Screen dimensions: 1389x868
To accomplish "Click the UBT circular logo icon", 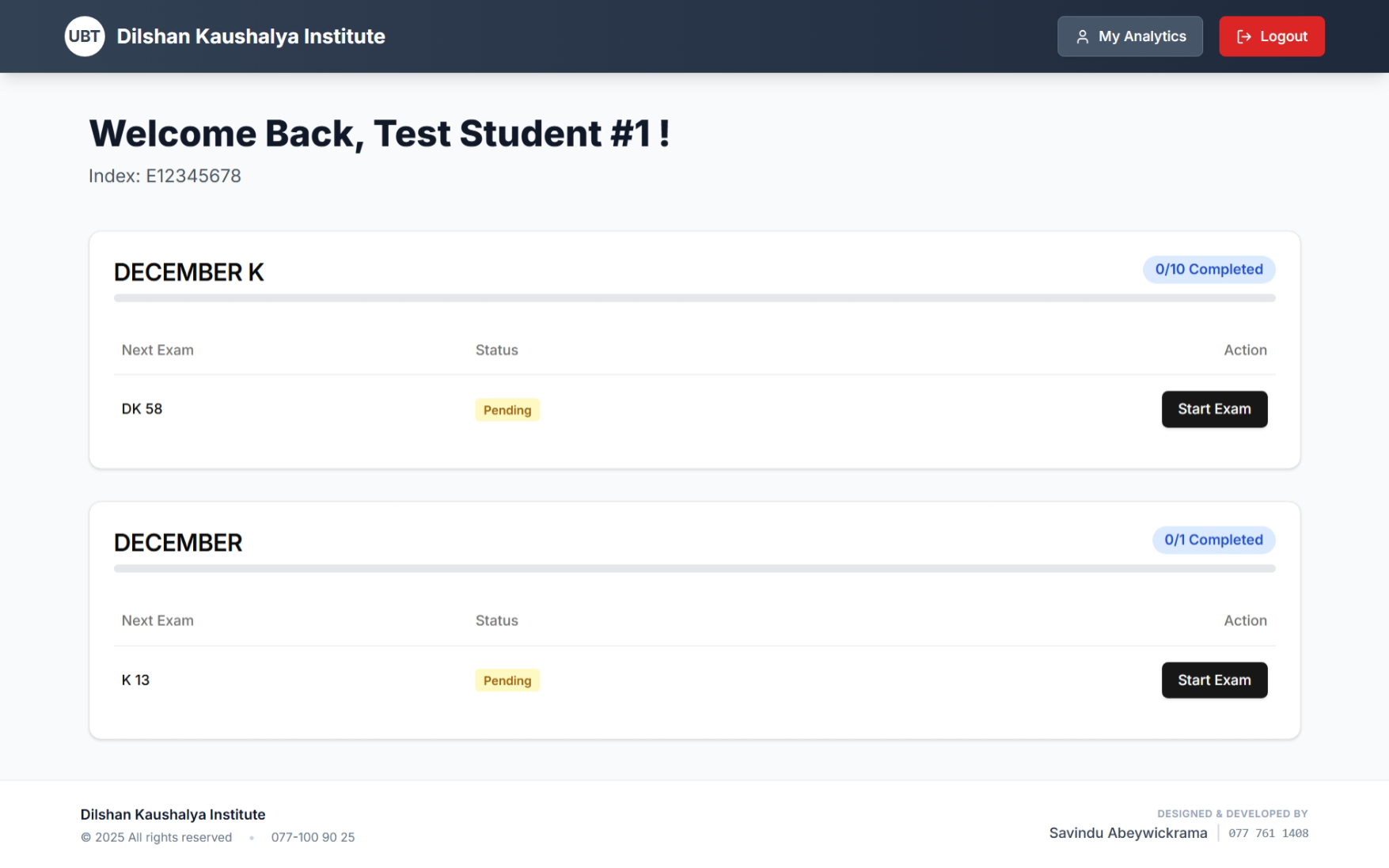I will tap(85, 36).
